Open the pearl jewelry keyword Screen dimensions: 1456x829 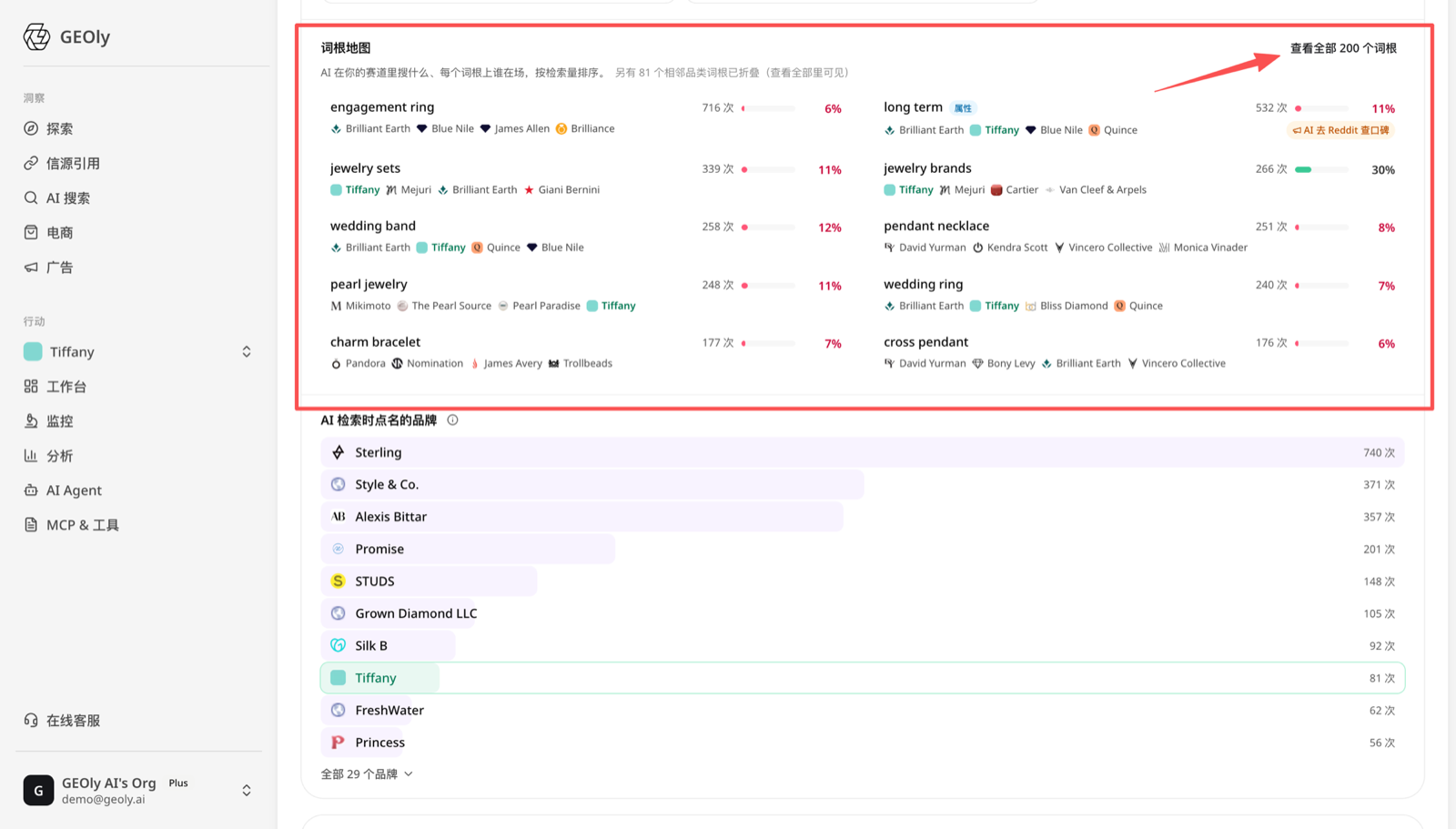tap(369, 284)
